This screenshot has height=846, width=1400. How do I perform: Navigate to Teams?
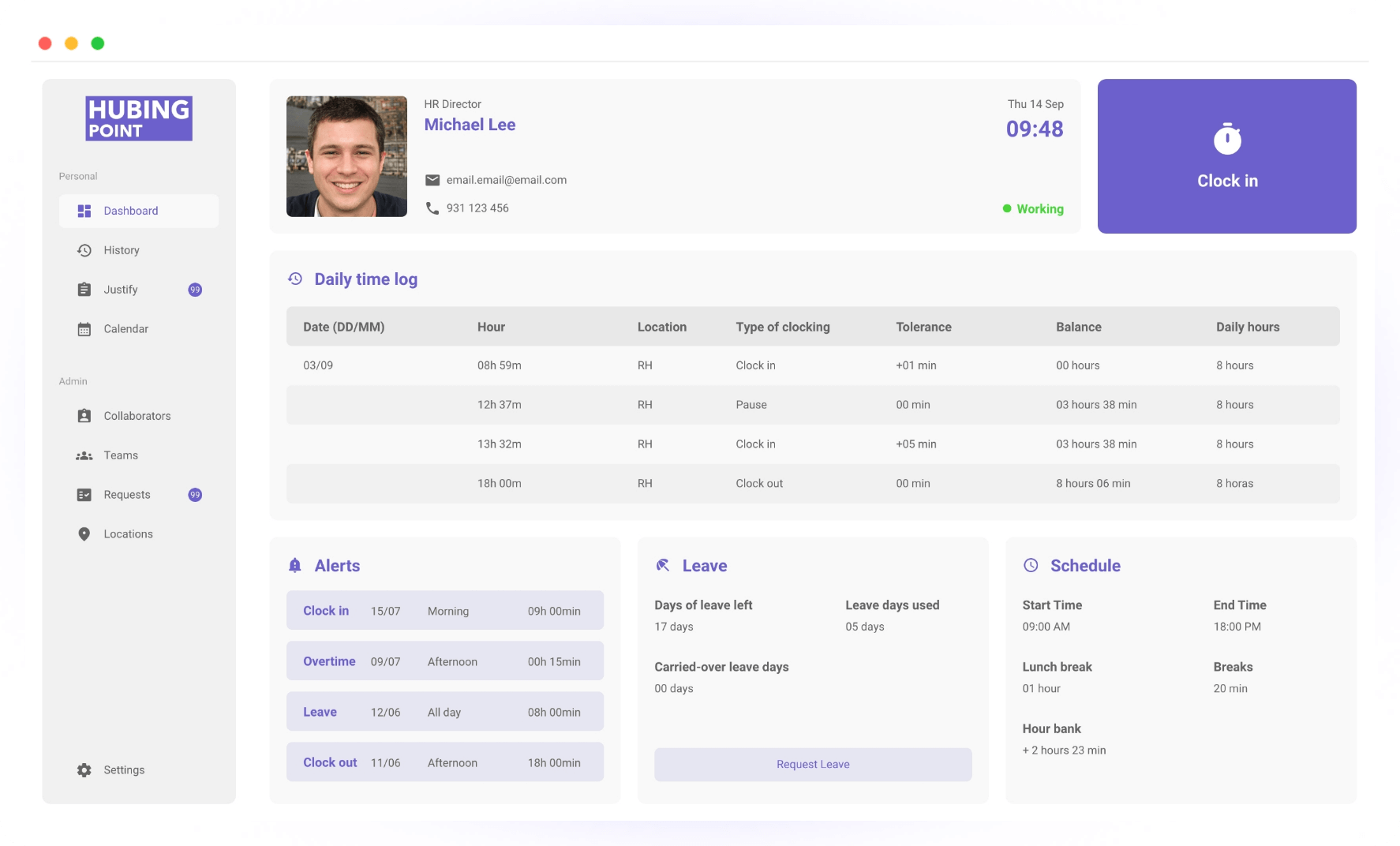tap(139, 455)
